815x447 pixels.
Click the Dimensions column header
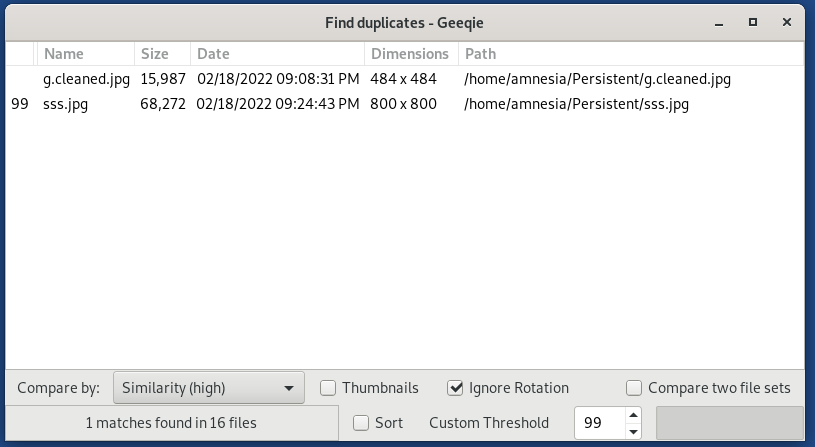pyautogui.click(x=411, y=54)
